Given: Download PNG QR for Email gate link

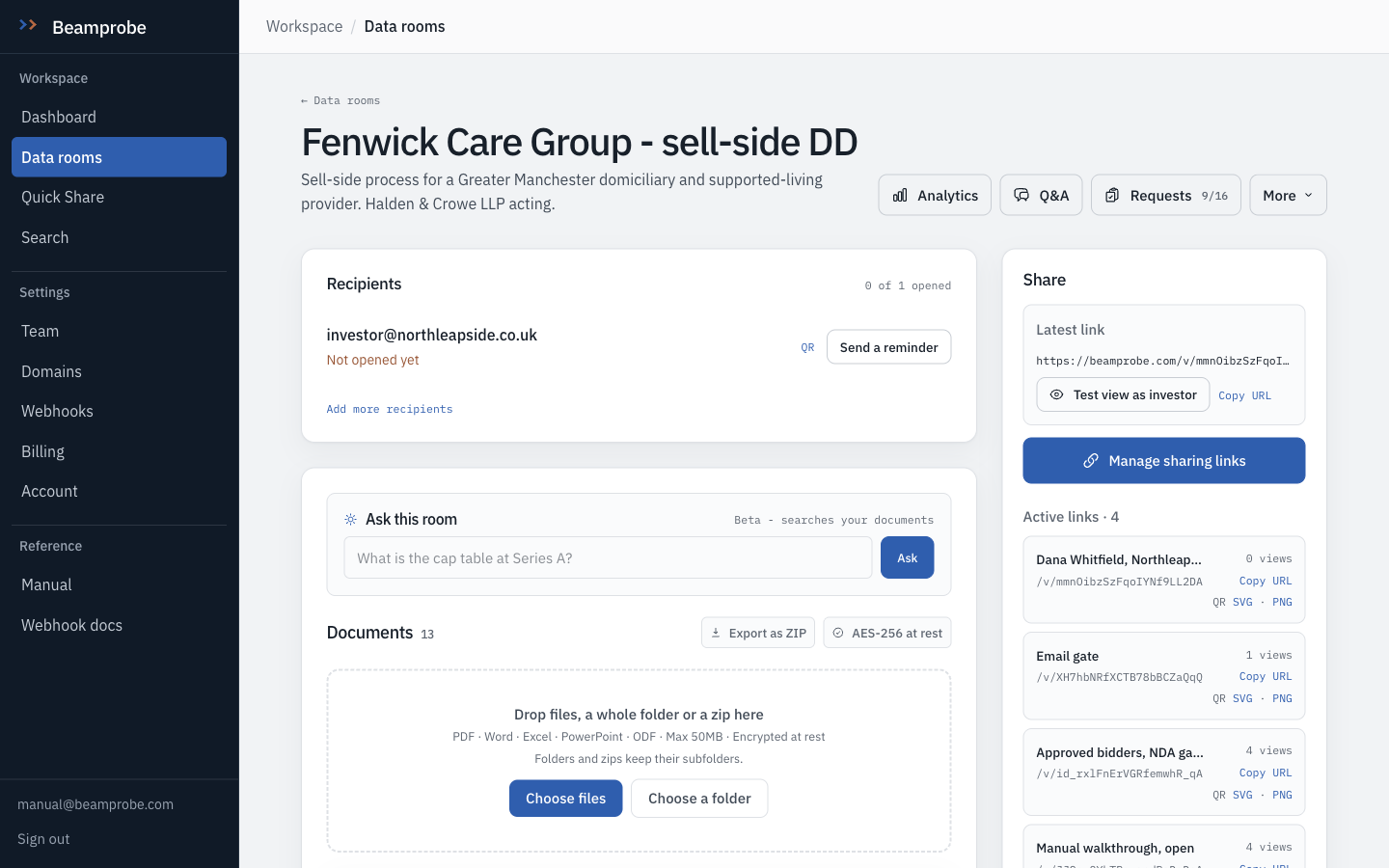Looking at the screenshot, I should click(x=1282, y=698).
